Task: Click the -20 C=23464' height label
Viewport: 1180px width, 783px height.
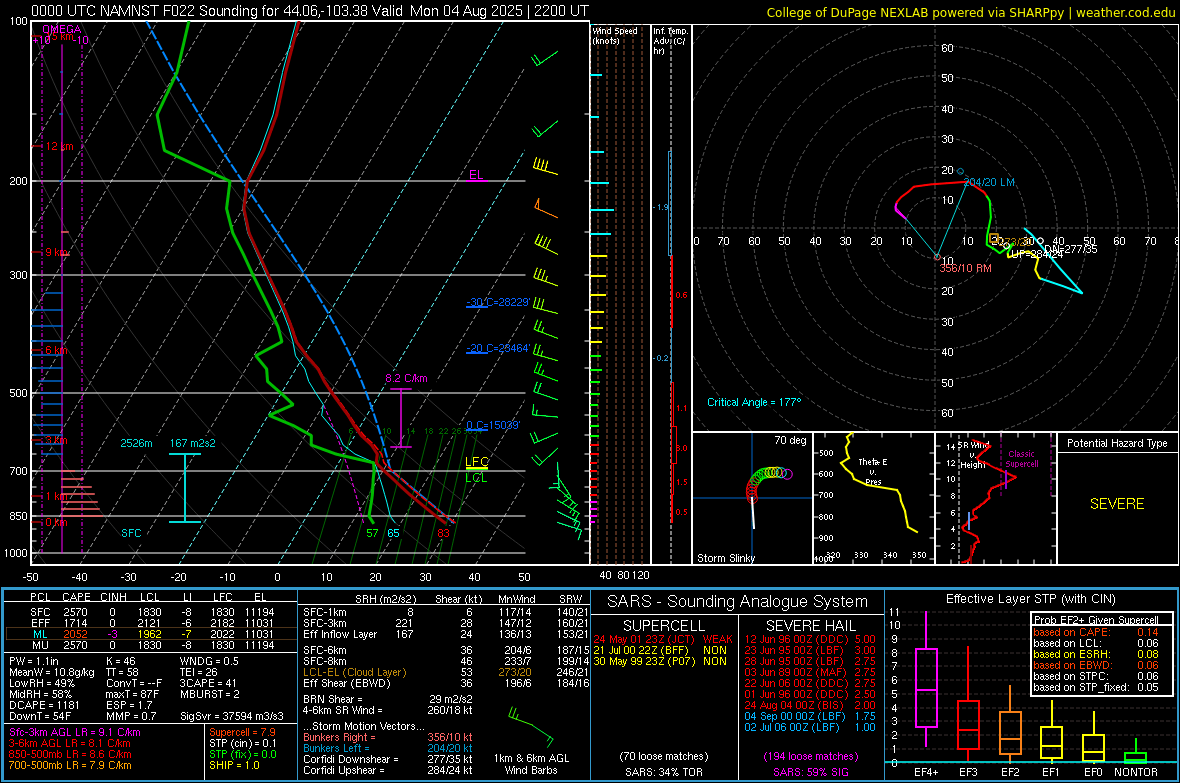Action: (498, 349)
